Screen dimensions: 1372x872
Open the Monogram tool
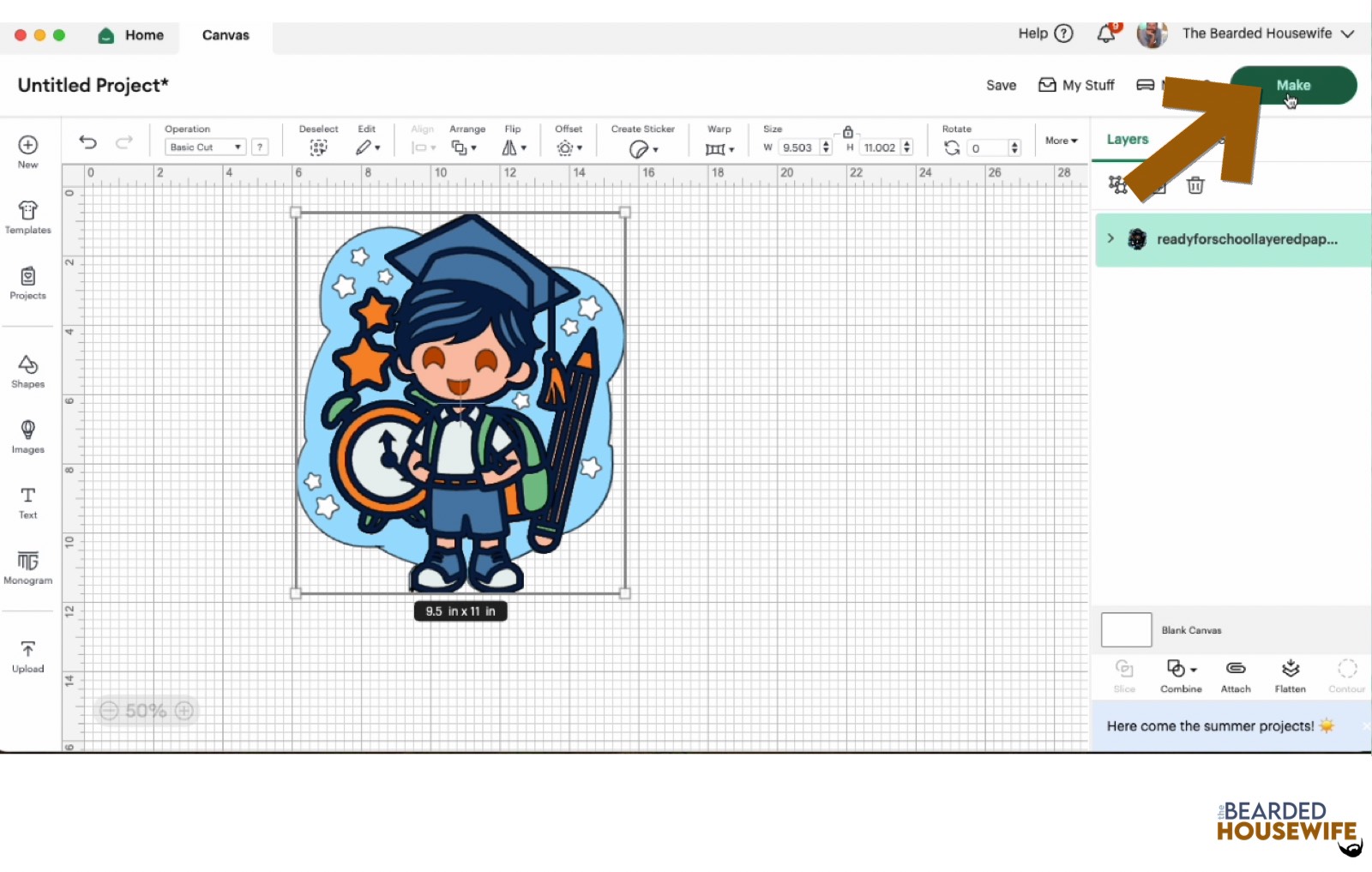click(x=27, y=568)
